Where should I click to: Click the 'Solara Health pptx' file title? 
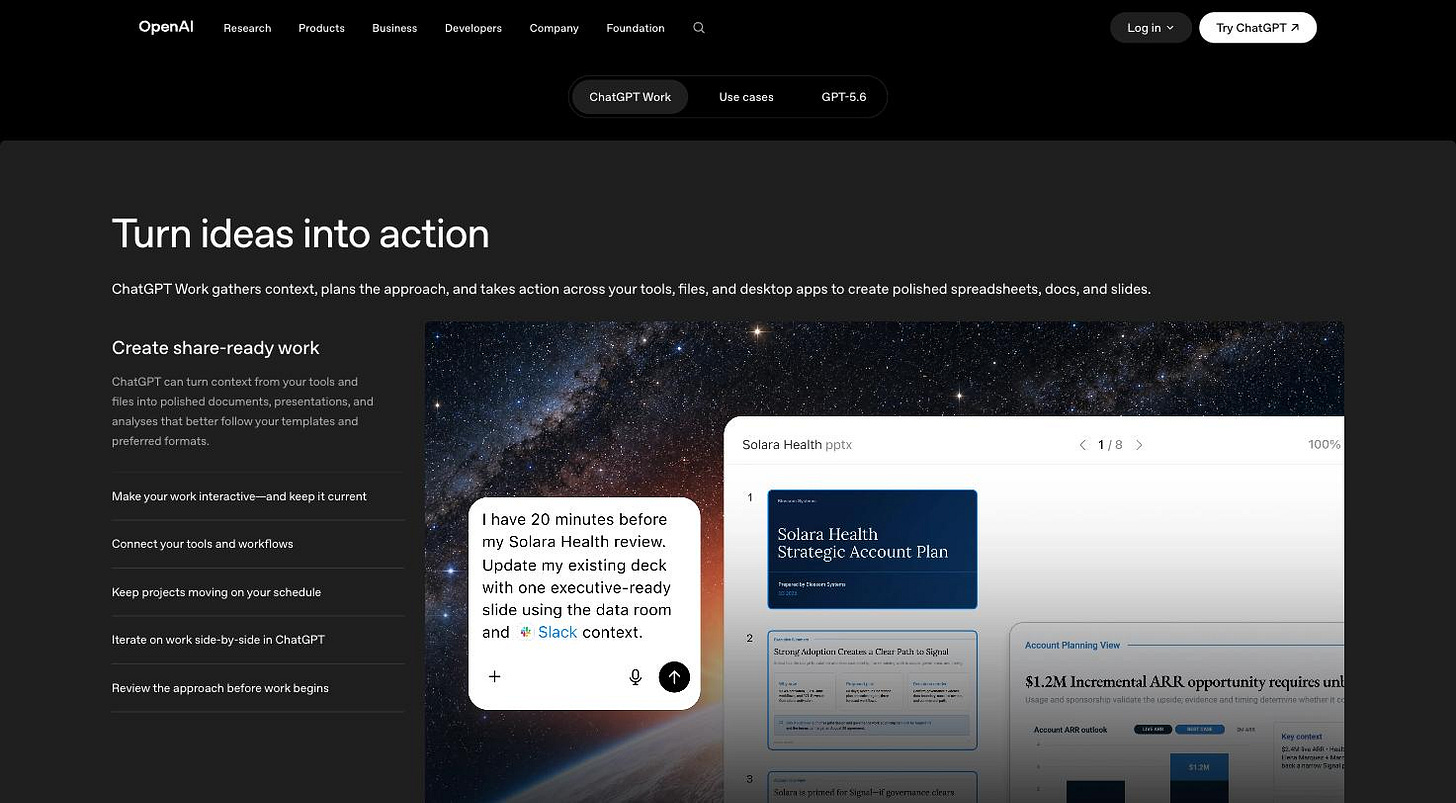point(797,445)
